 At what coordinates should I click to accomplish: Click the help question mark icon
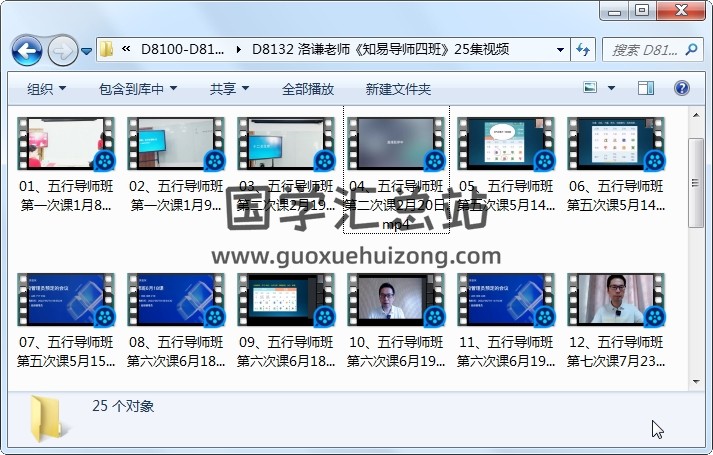click(x=682, y=89)
